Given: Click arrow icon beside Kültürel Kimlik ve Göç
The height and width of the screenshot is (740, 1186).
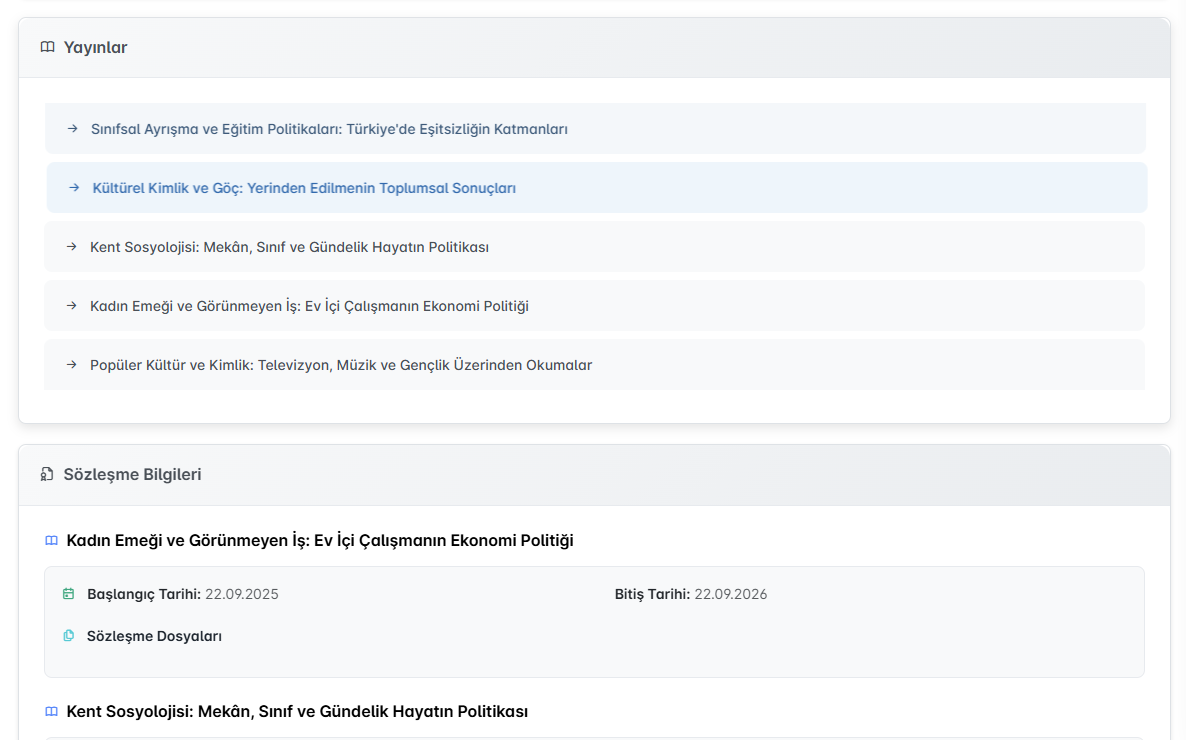Looking at the screenshot, I should coord(74,188).
